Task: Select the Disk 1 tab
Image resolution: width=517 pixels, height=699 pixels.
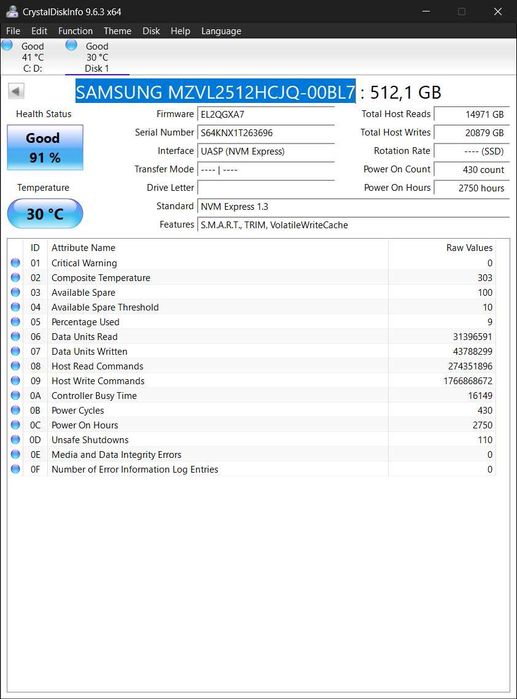Action: click(97, 57)
